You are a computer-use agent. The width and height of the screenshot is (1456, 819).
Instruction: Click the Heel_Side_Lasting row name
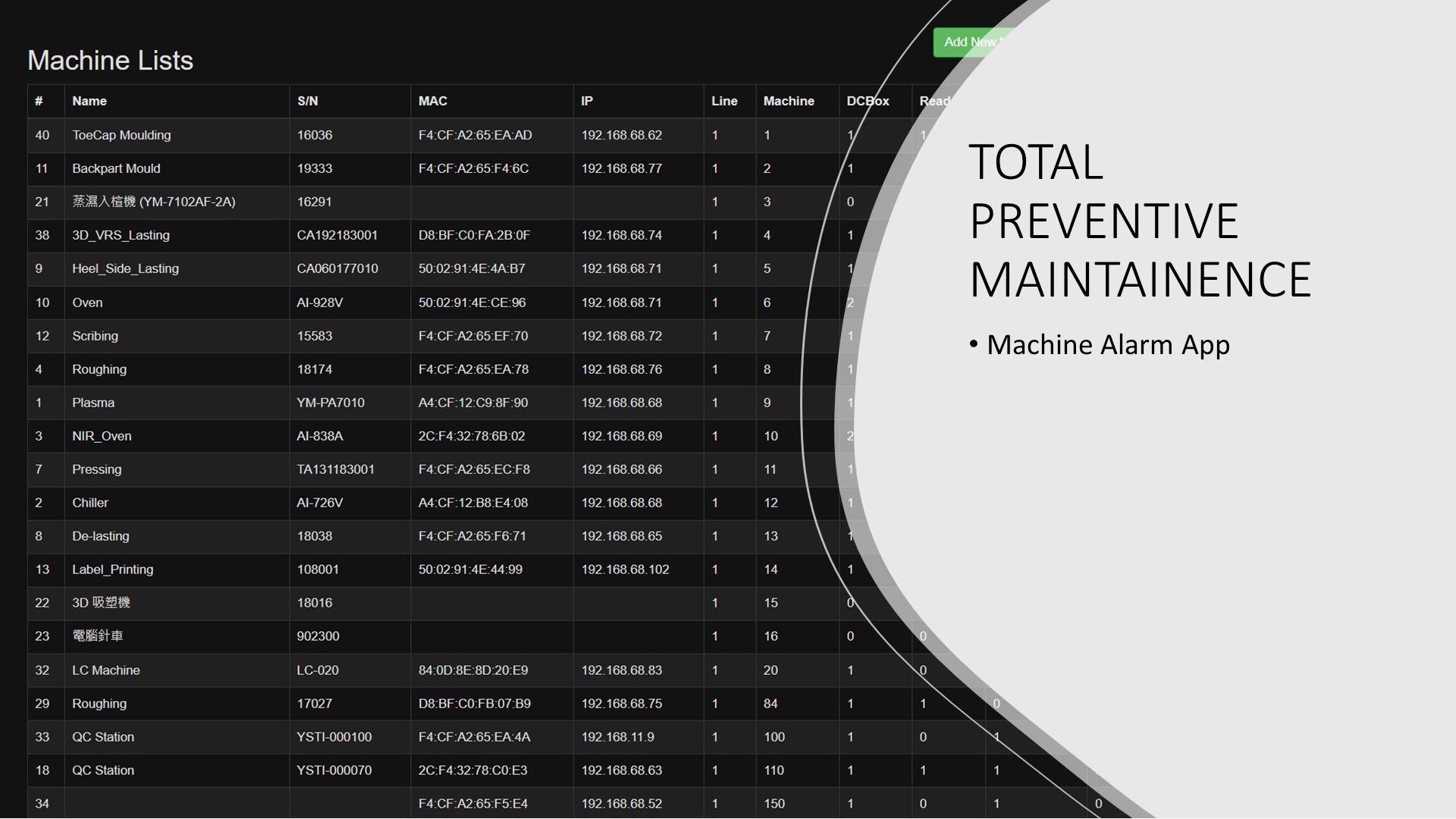click(x=125, y=268)
